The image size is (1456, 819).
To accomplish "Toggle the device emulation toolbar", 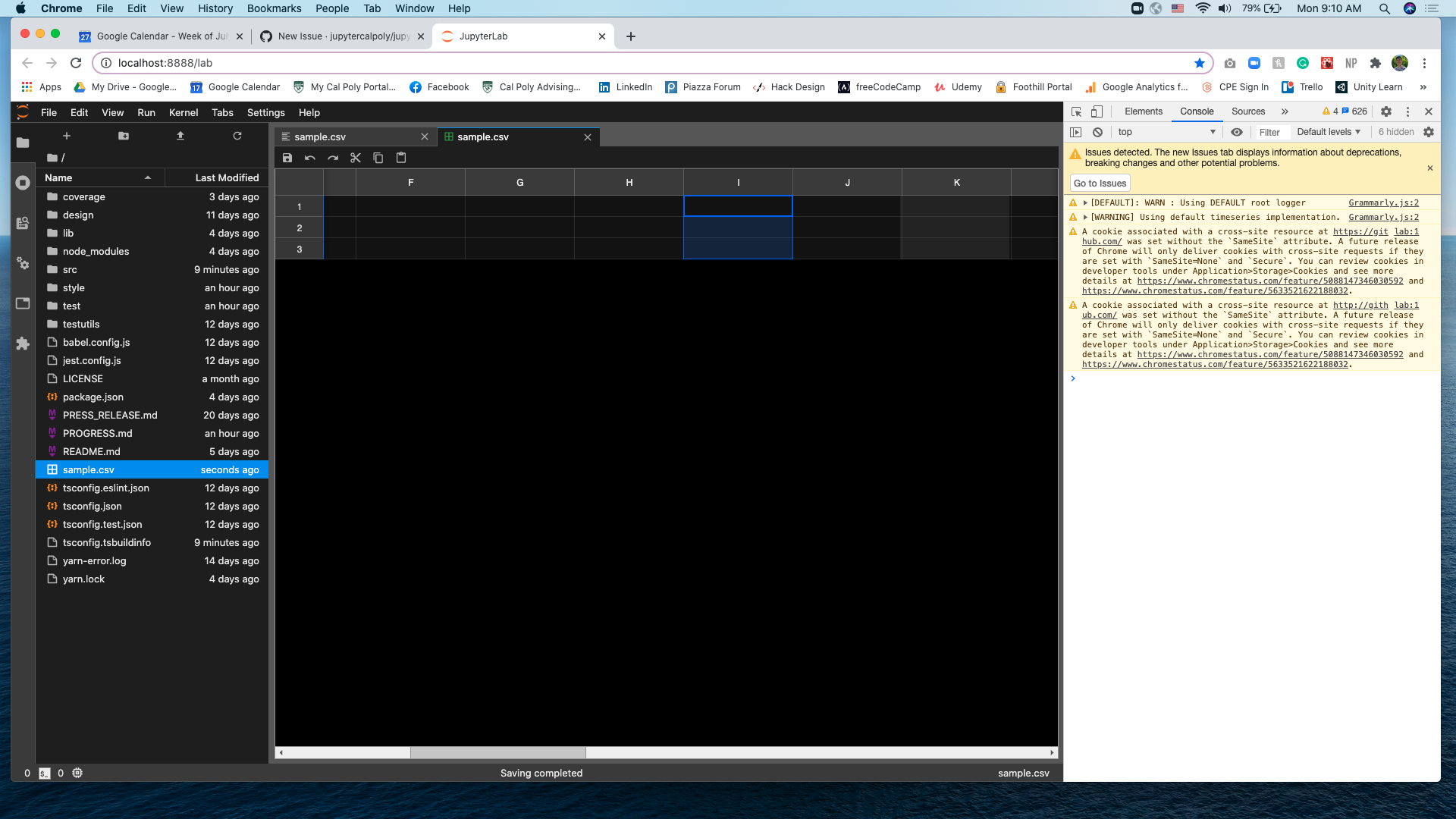I will point(1097,111).
